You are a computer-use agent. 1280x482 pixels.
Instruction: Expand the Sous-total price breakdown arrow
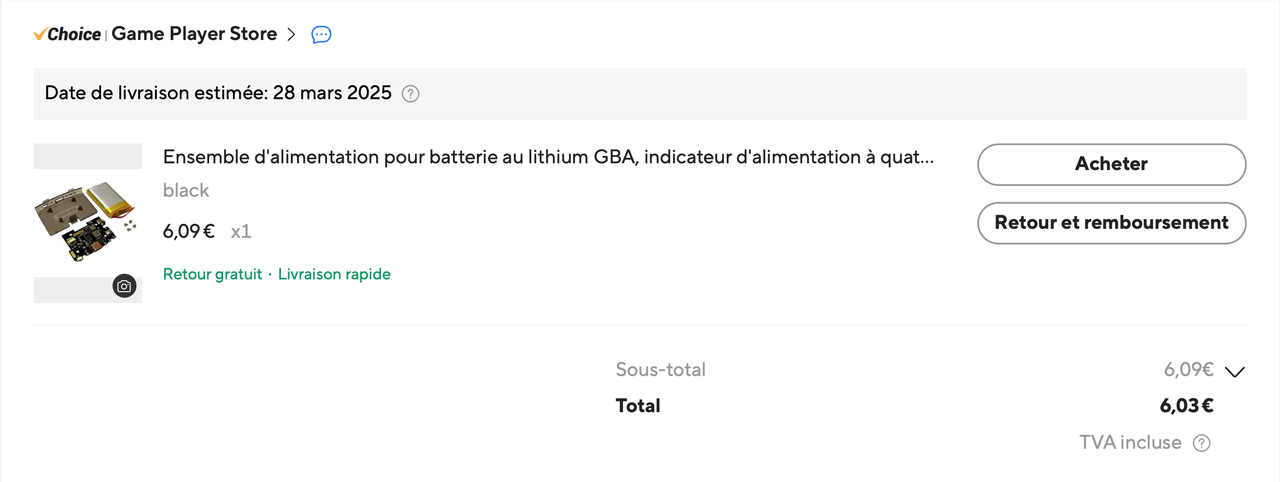(x=1235, y=372)
